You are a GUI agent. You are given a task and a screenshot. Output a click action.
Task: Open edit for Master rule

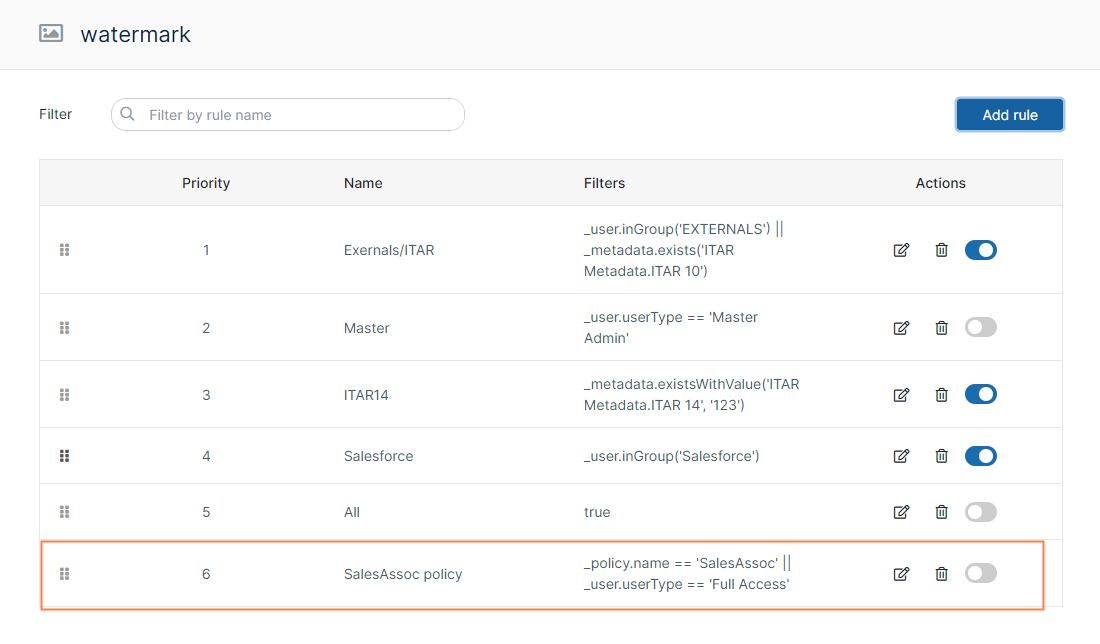click(901, 327)
